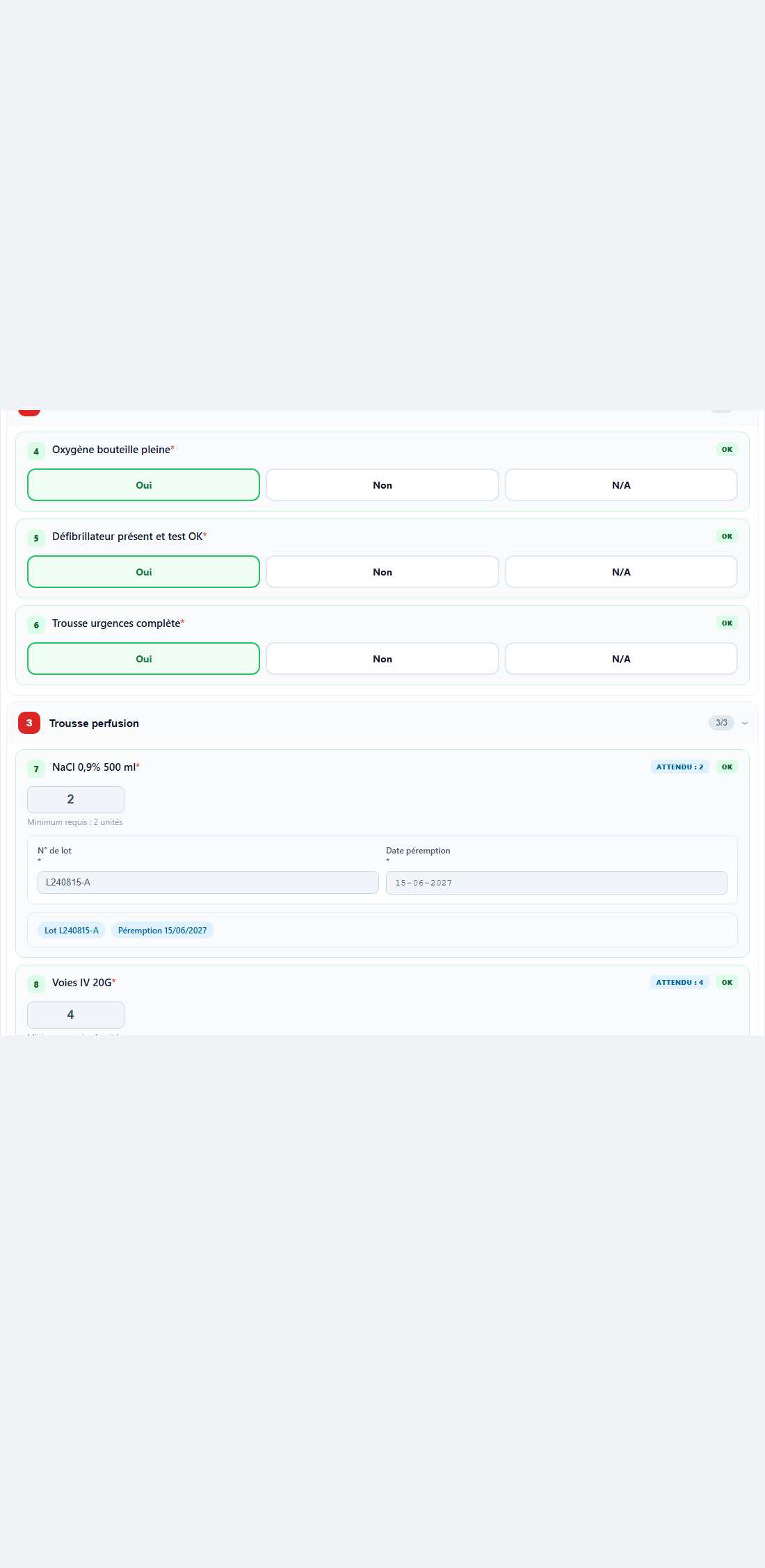Click the N° de lot field L240815-A
The width and height of the screenshot is (765, 1568).
tap(208, 882)
